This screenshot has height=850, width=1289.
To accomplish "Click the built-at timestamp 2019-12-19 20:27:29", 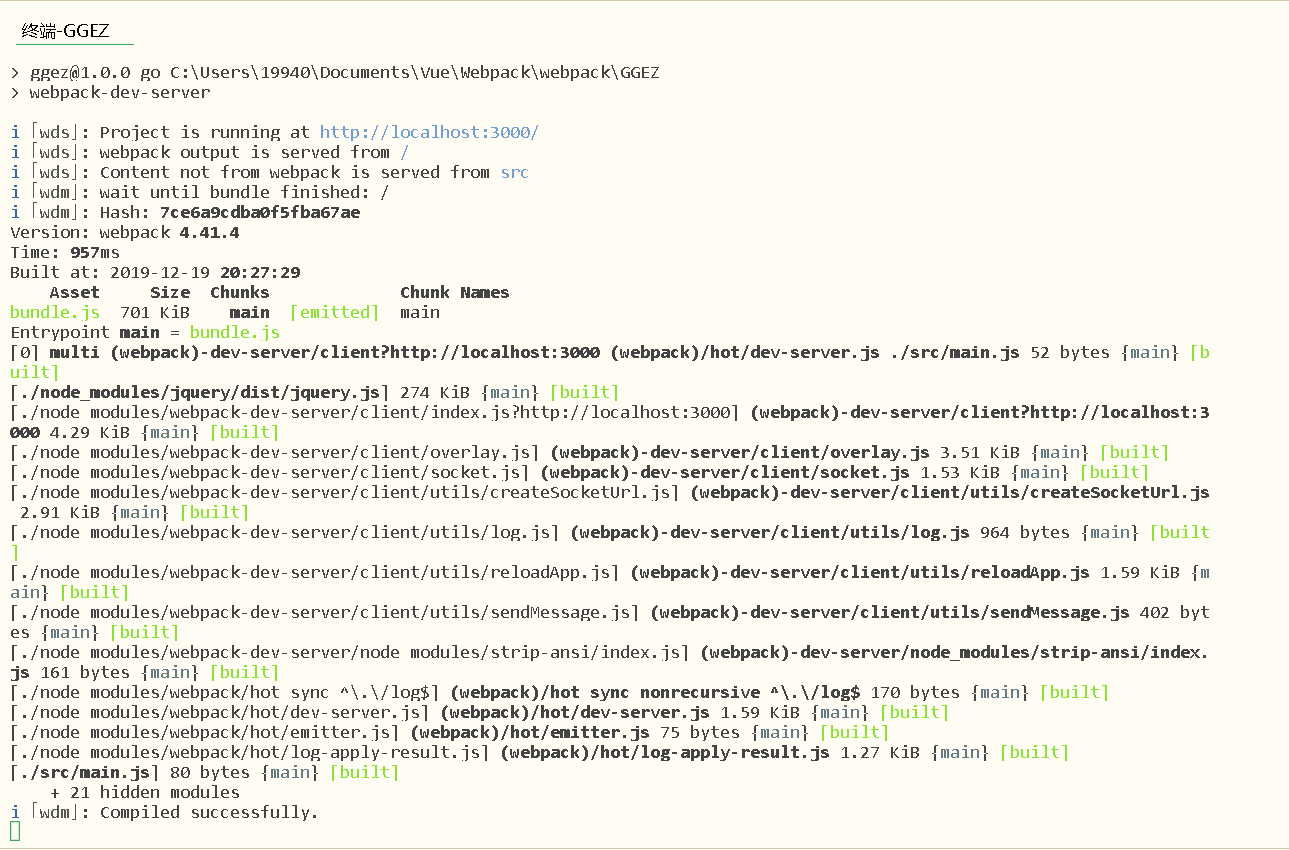I will pos(205,272).
